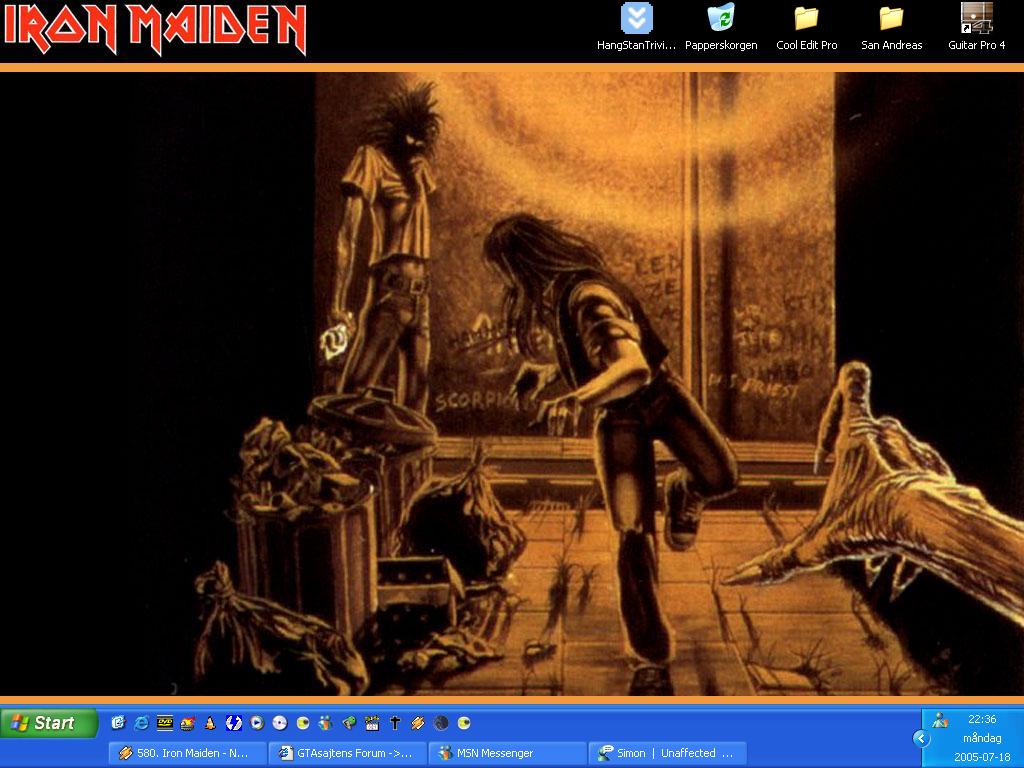Image resolution: width=1024 pixels, height=768 pixels.
Task: Open the DVD player quick launch icon
Action: [165, 723]
